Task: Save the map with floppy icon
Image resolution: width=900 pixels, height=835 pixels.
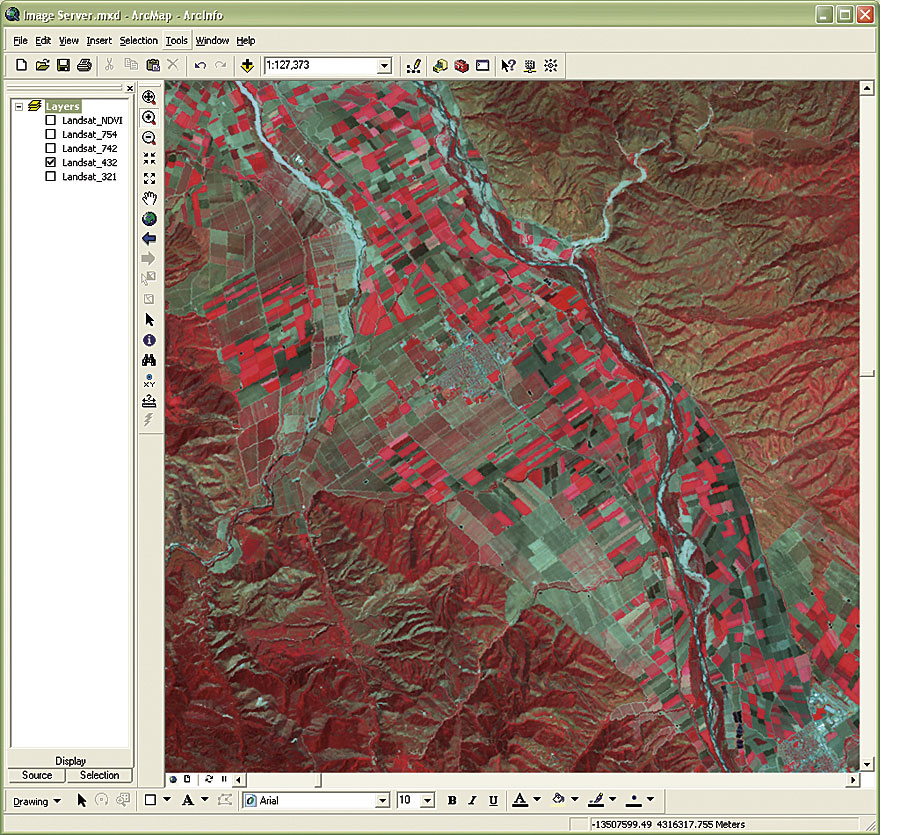Action: tap(63, 65)
